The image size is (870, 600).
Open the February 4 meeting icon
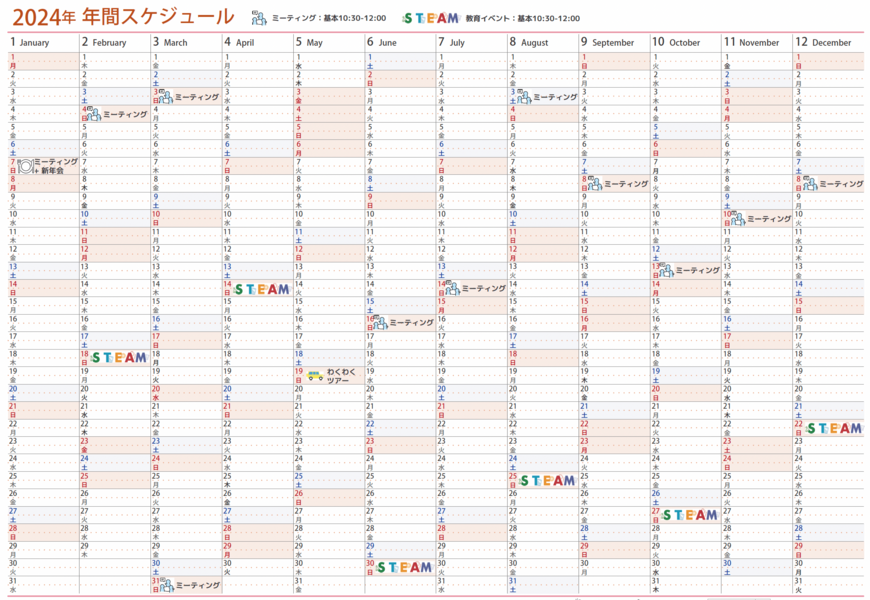(94, 114)
